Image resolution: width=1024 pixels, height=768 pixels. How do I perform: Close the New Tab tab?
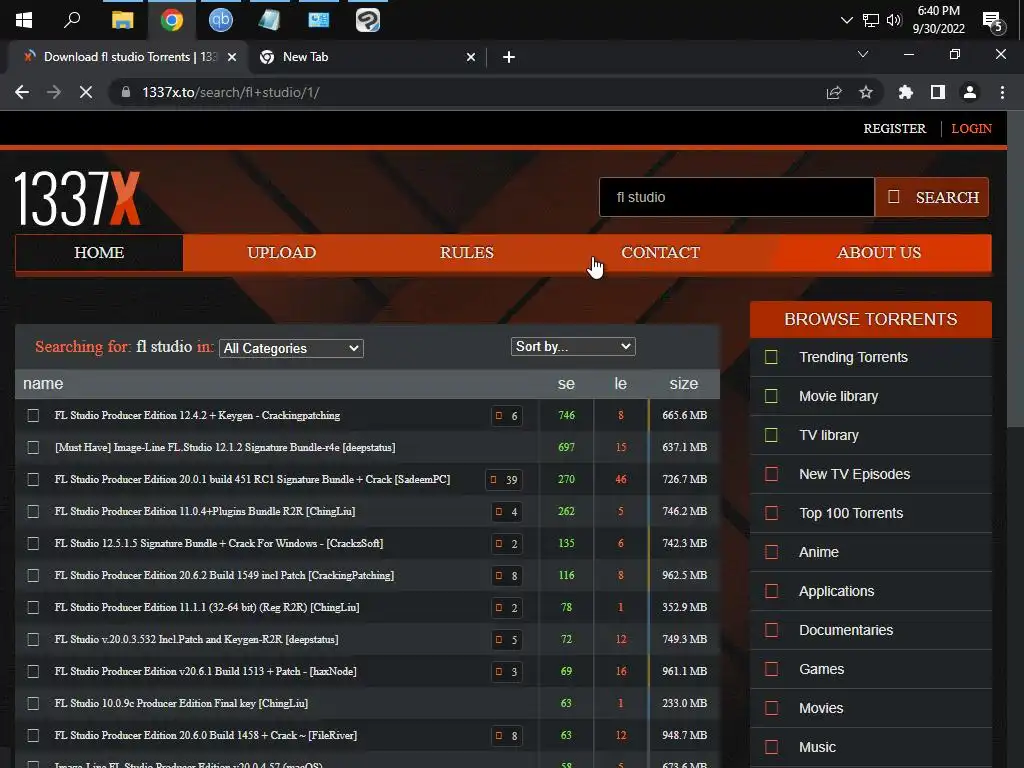(x=471, y=57)
